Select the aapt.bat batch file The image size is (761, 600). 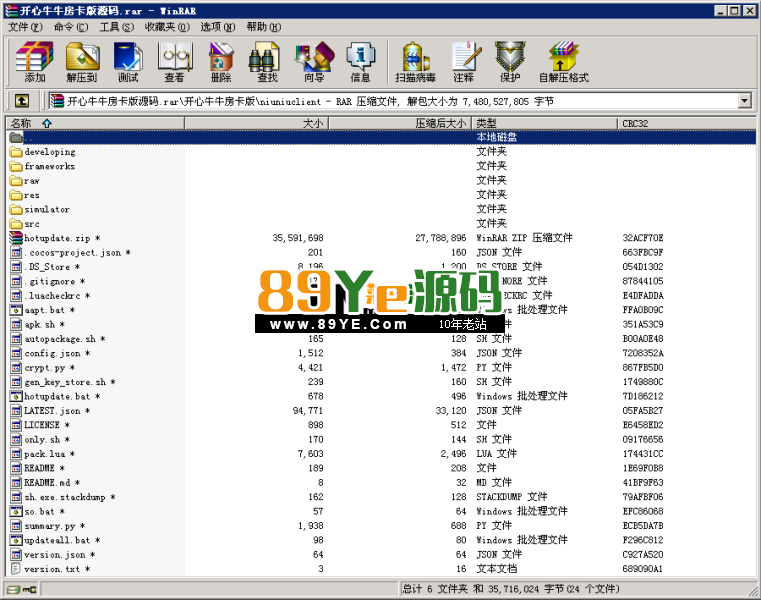coord(42,310)
